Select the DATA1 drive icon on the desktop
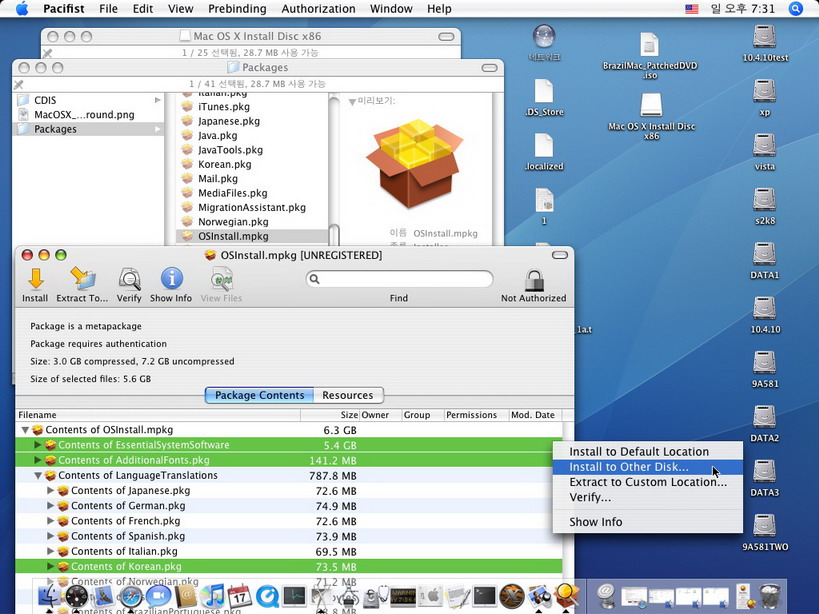 click(765, 254)
